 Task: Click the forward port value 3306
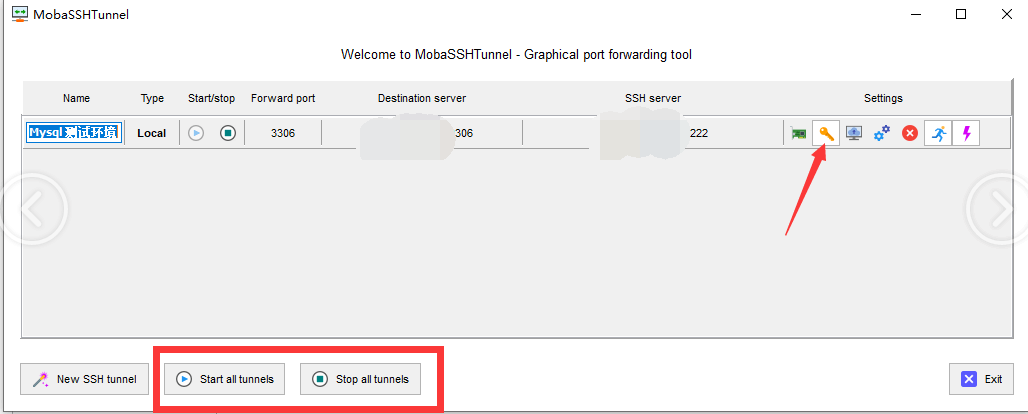click(283, 133)
